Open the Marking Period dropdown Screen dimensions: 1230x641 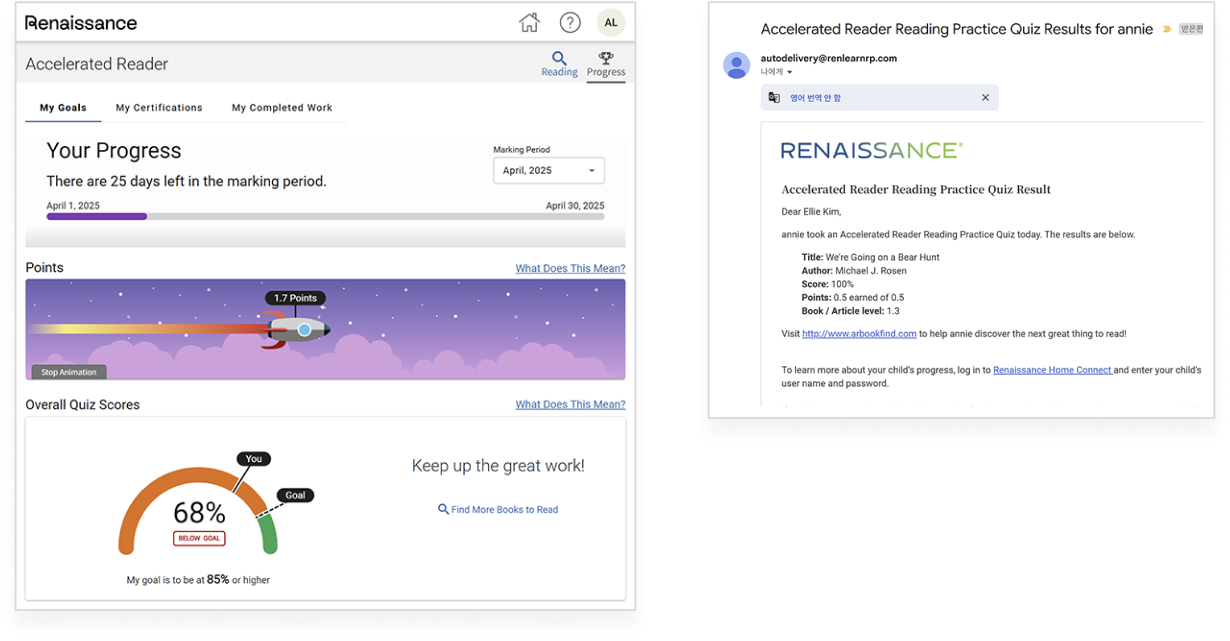(549, 171)
